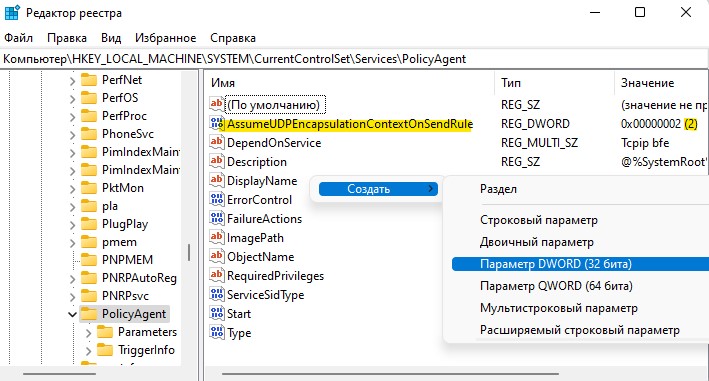Screen dimensions: 709x381
Task: Click the PerfOS folder icon
Action: [89, 98]
